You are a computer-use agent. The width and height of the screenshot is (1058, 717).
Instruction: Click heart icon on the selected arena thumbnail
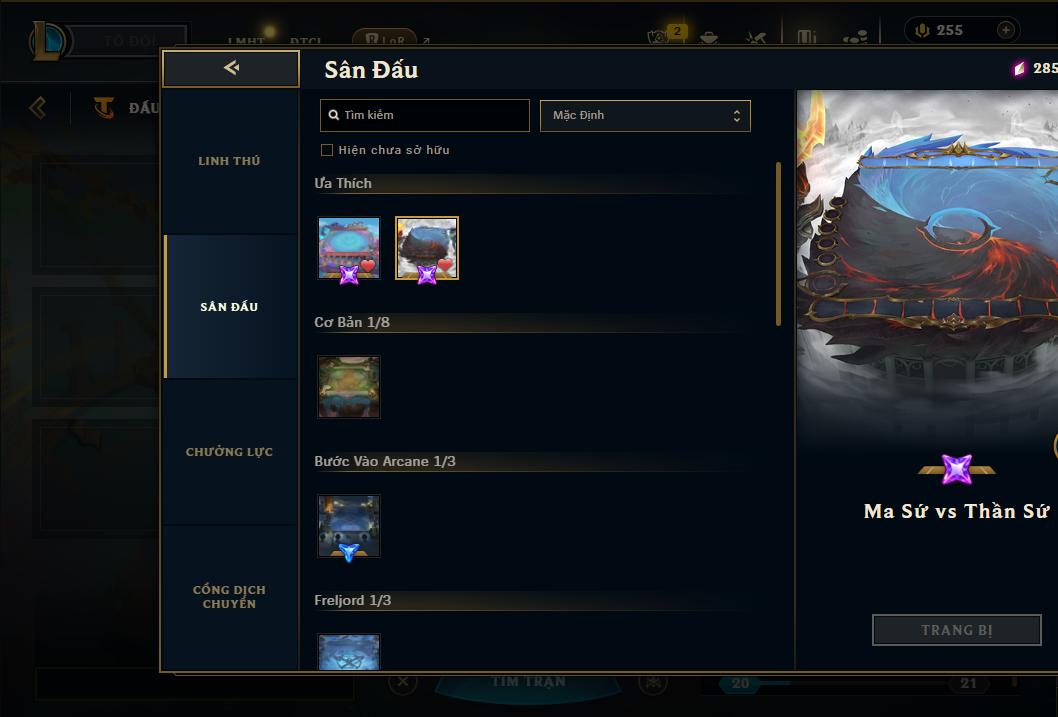[x=445, y=266]
